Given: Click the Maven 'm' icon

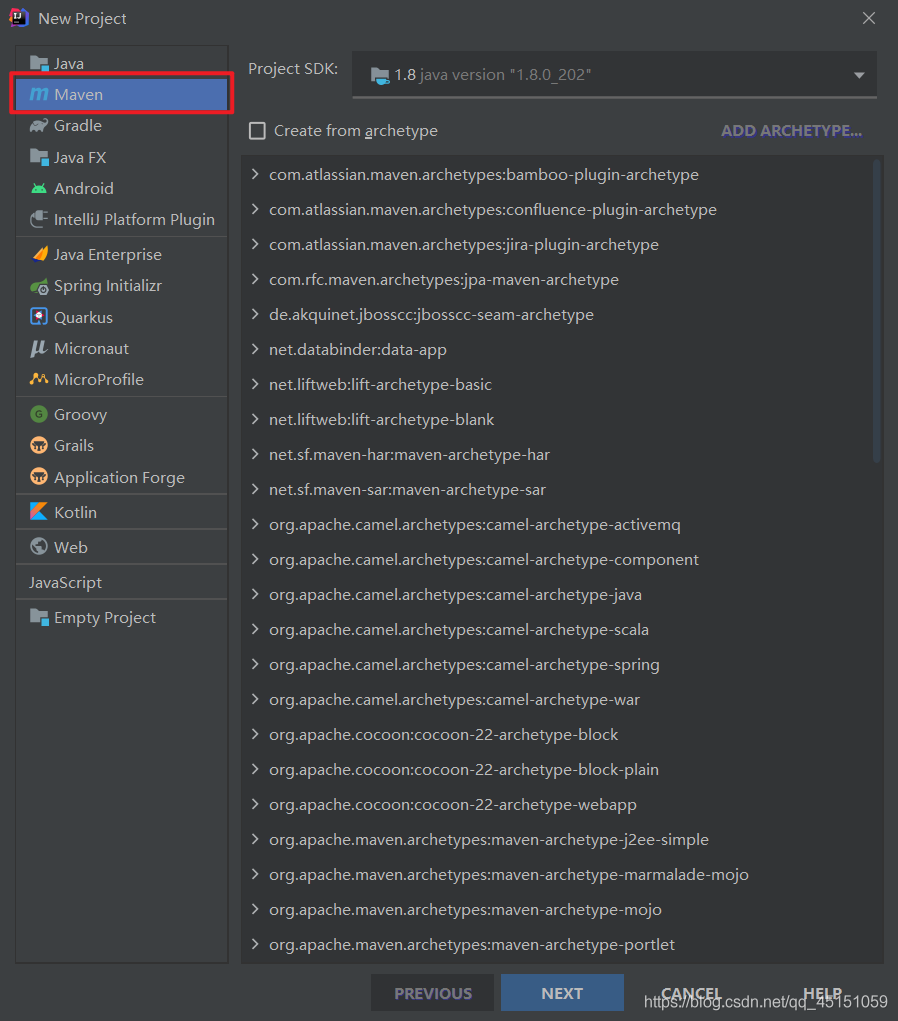Looking at the screenshot, I should pos(39,94).
